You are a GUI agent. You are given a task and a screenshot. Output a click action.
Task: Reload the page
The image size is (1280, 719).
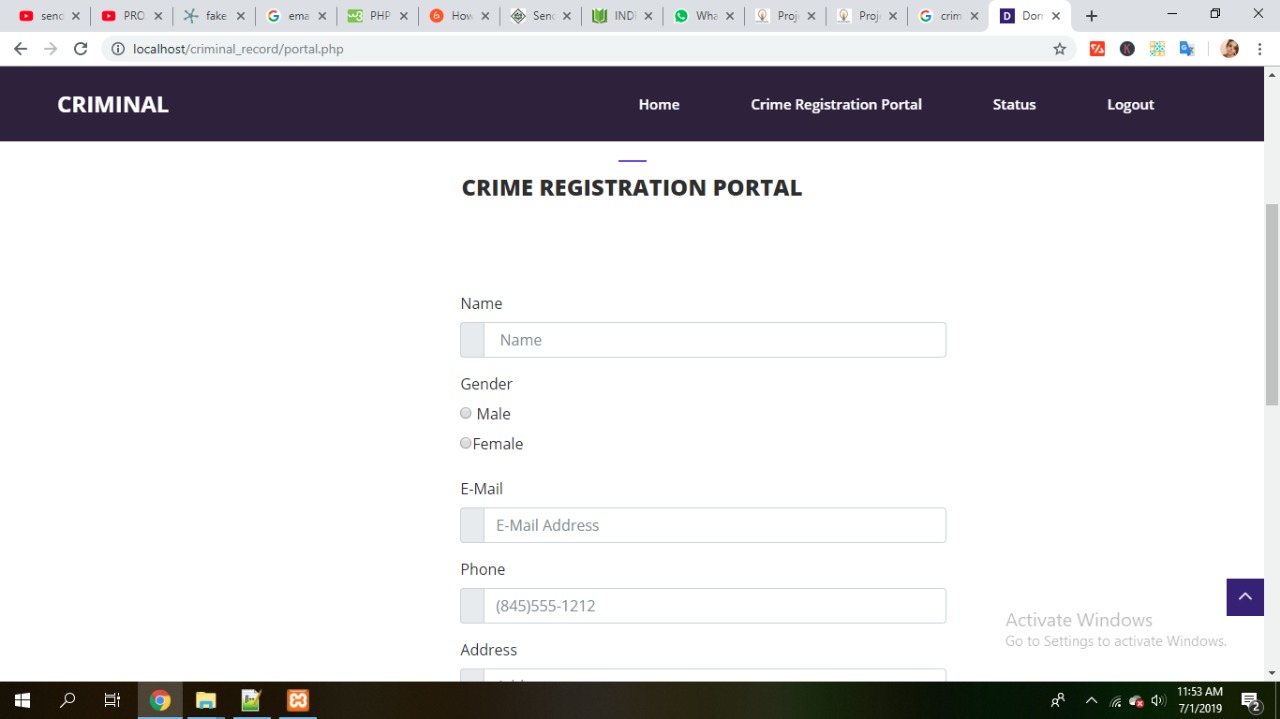click(x=81, y=49)
